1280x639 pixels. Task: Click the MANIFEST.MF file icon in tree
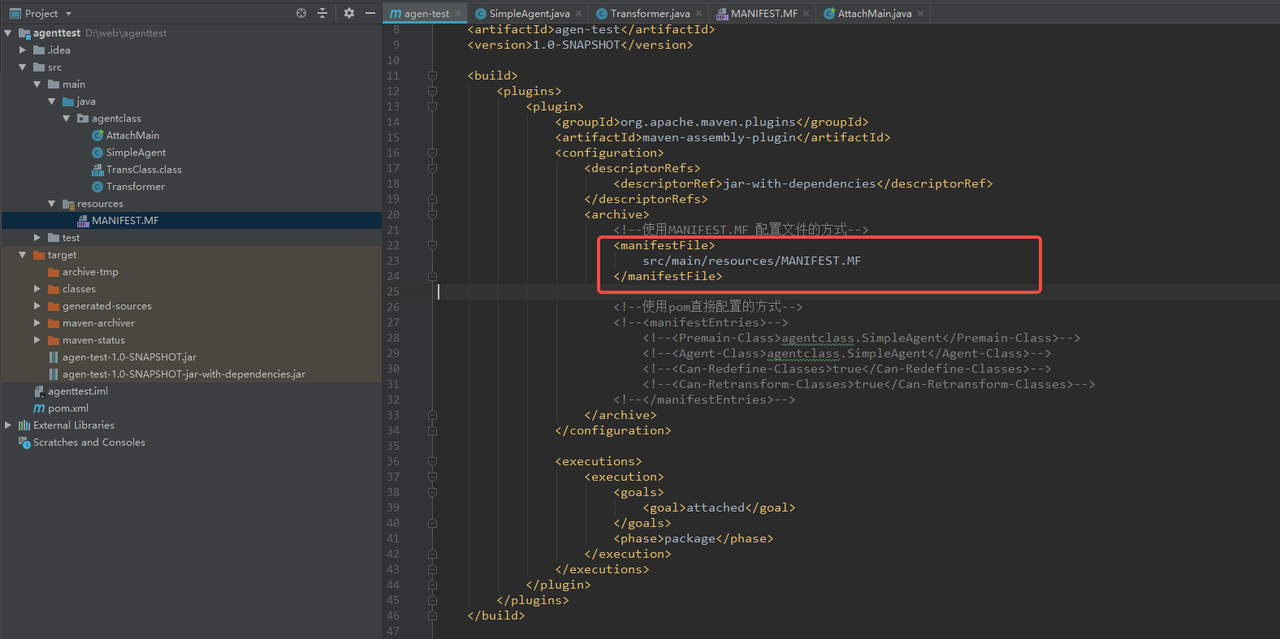point(83,220)
